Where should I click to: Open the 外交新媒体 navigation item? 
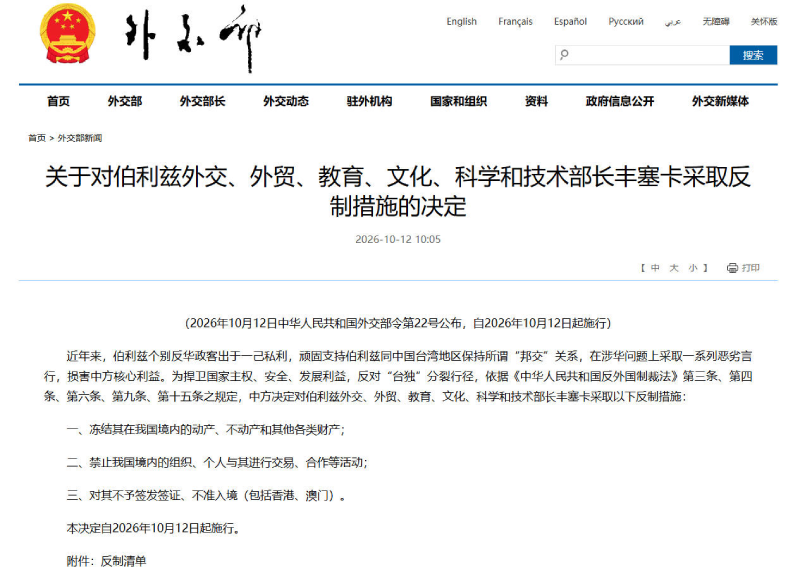[720, 101]
